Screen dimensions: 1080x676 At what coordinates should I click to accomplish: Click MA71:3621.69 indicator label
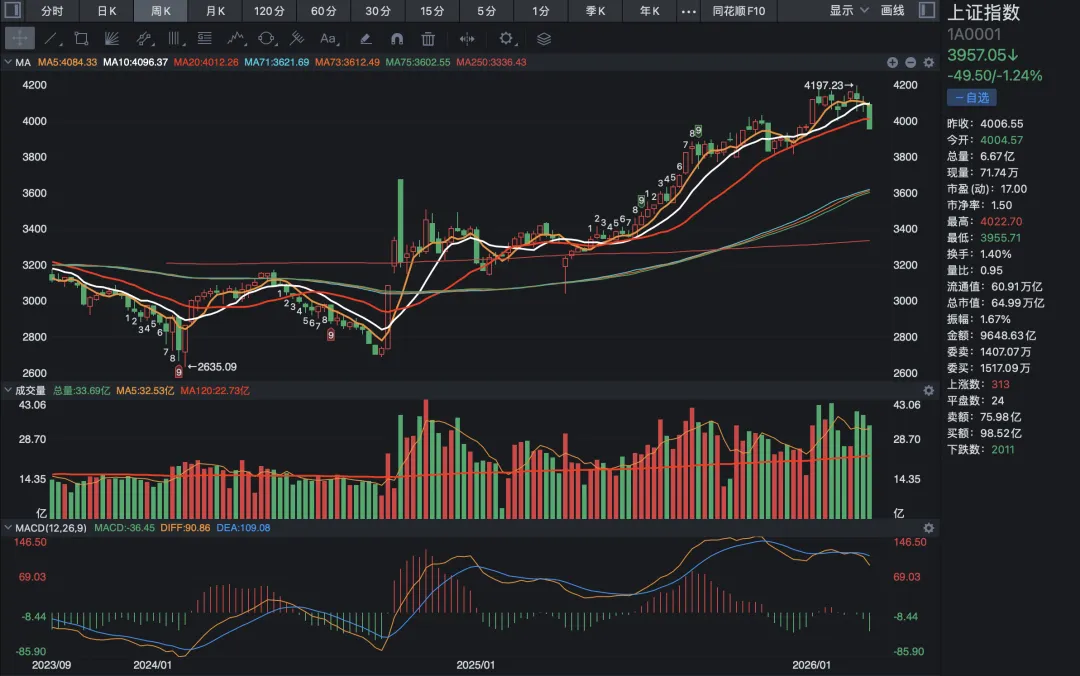click(277, 62)
